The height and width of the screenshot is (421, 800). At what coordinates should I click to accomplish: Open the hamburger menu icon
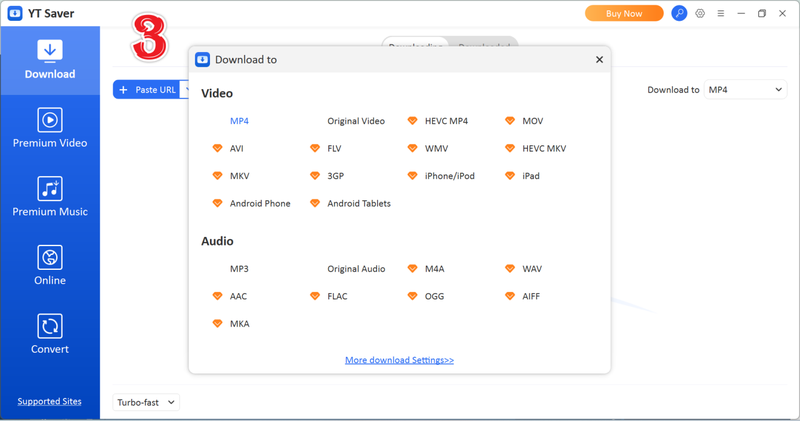(x=720, y=14)
